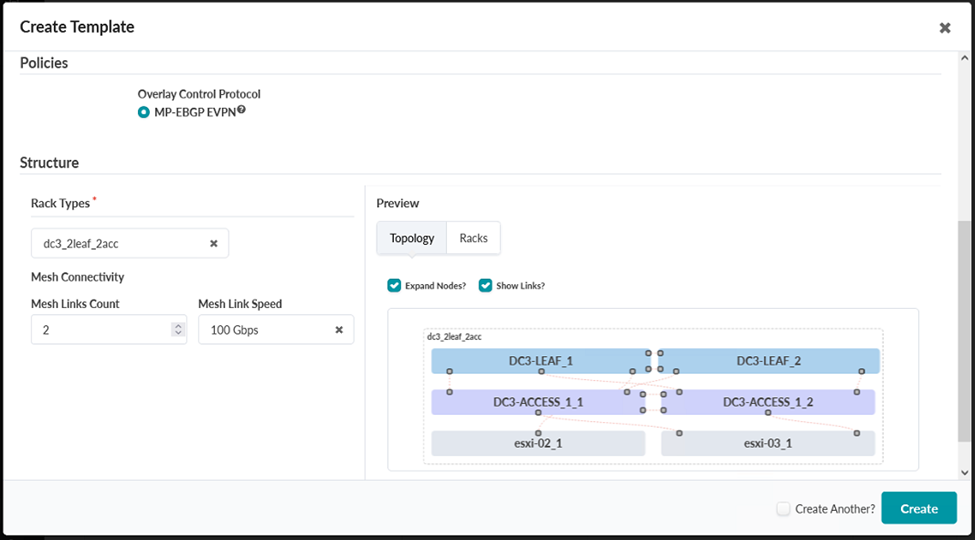The height and width of the screenshot is (540, 975).
Task: Toggle the Show Links checkbox
Action: click(486, 286)
